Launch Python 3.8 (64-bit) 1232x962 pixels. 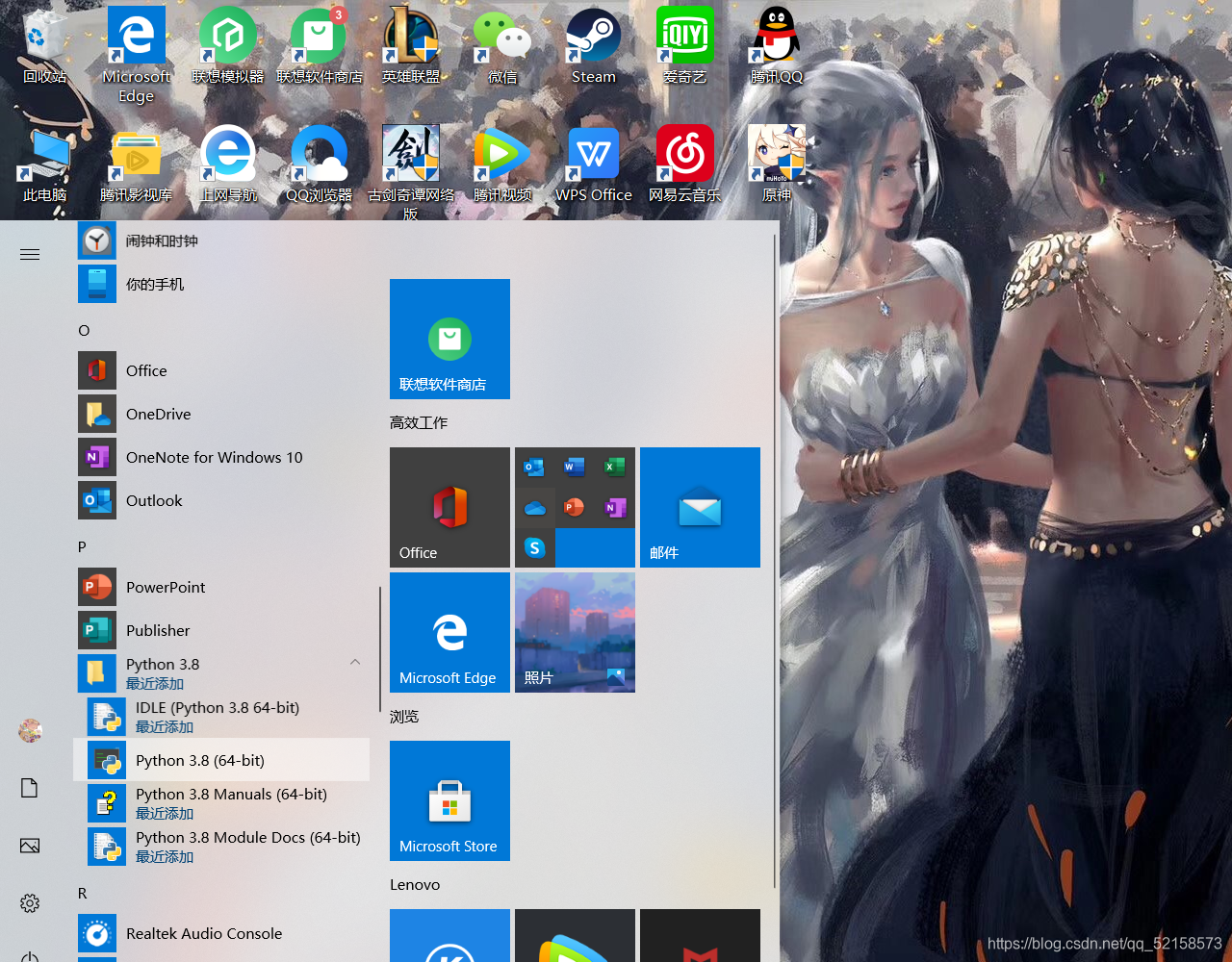(x=221, y=760)
